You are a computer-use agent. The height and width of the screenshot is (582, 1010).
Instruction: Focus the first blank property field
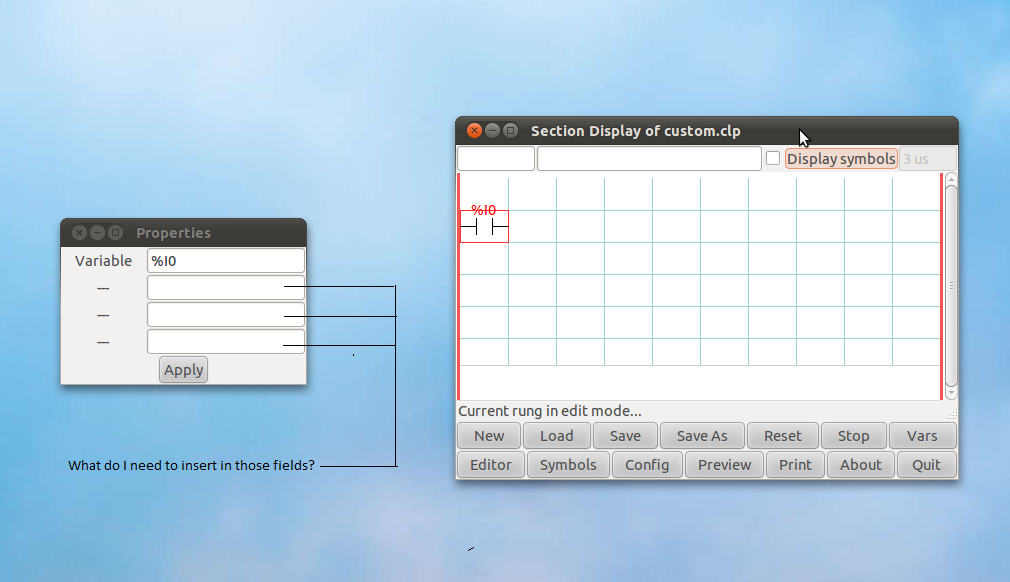(x=225, y=287)
